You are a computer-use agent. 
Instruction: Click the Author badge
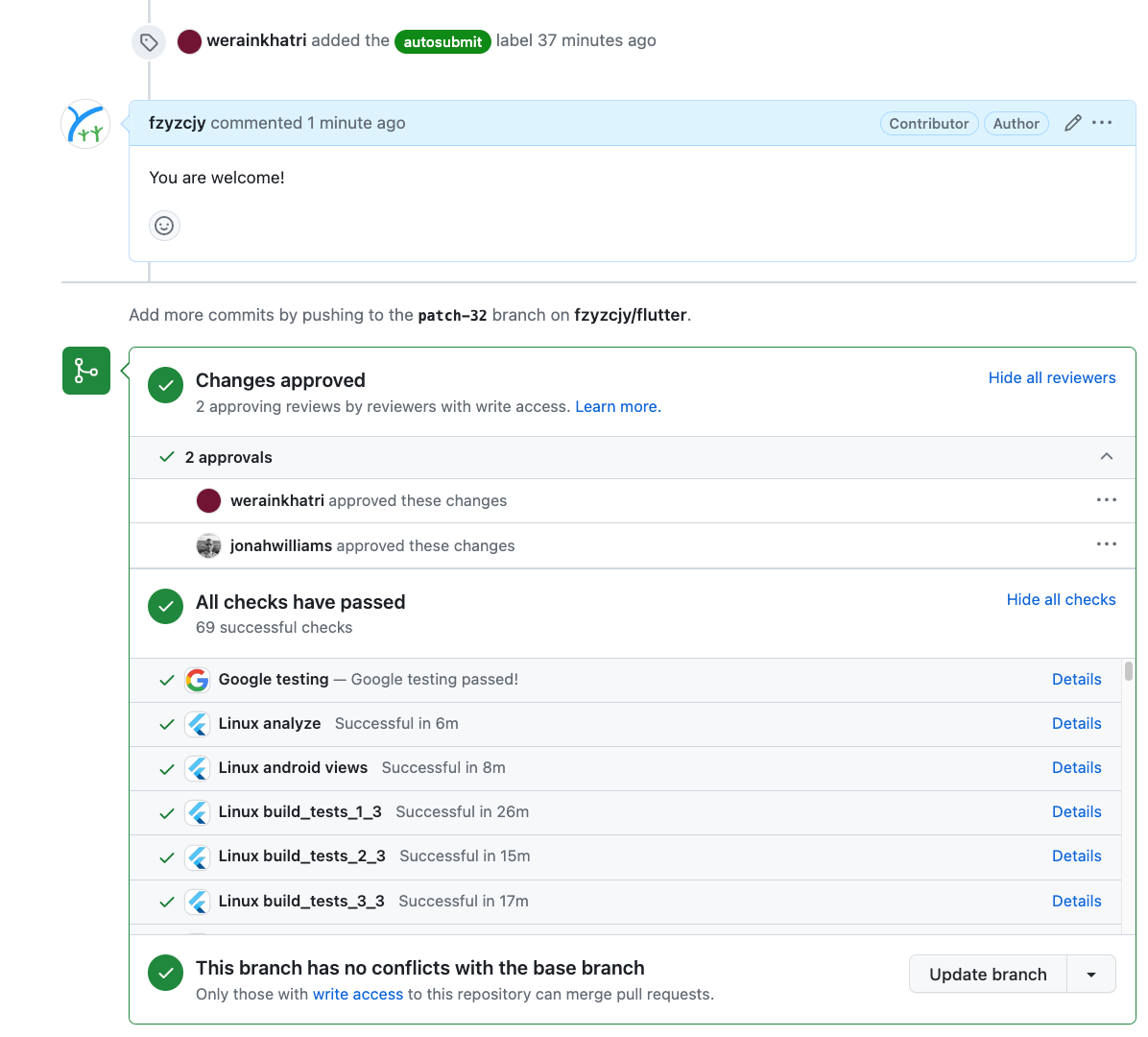click(1016, 124)
